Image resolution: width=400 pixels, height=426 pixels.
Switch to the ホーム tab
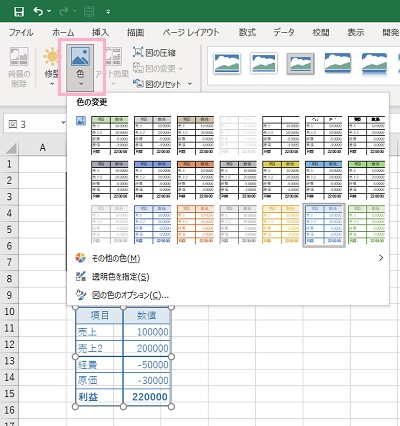click(x=63, y=32)
